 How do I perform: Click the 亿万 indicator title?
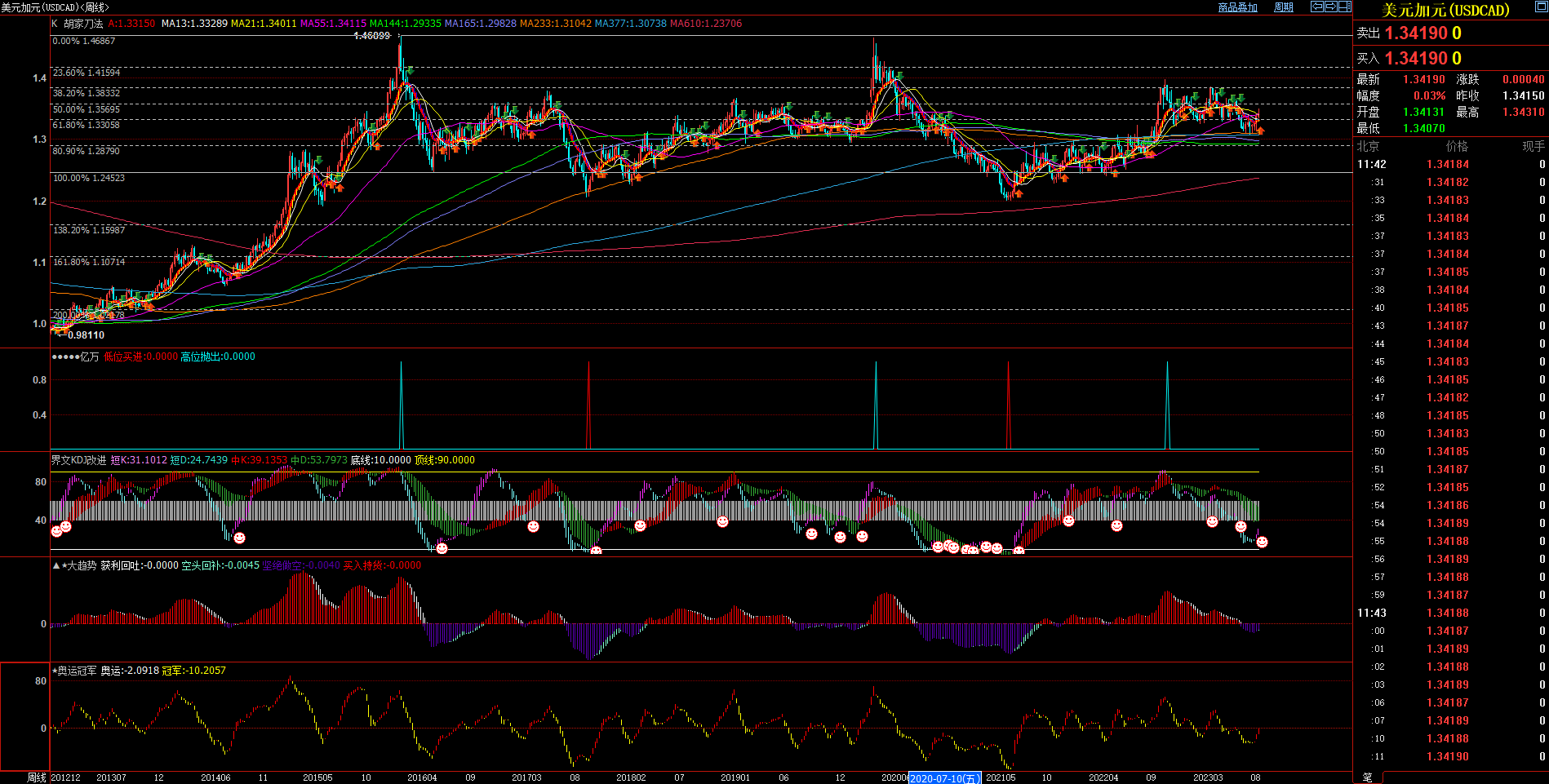(x=89, y=357)
